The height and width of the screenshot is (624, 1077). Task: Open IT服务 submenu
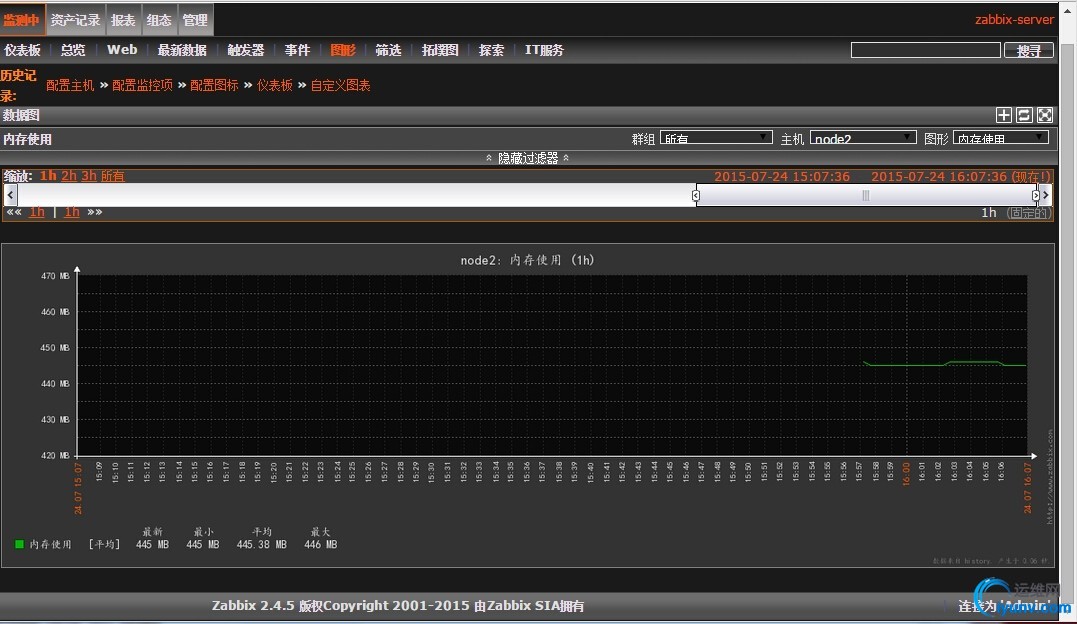tap(544, 50)
